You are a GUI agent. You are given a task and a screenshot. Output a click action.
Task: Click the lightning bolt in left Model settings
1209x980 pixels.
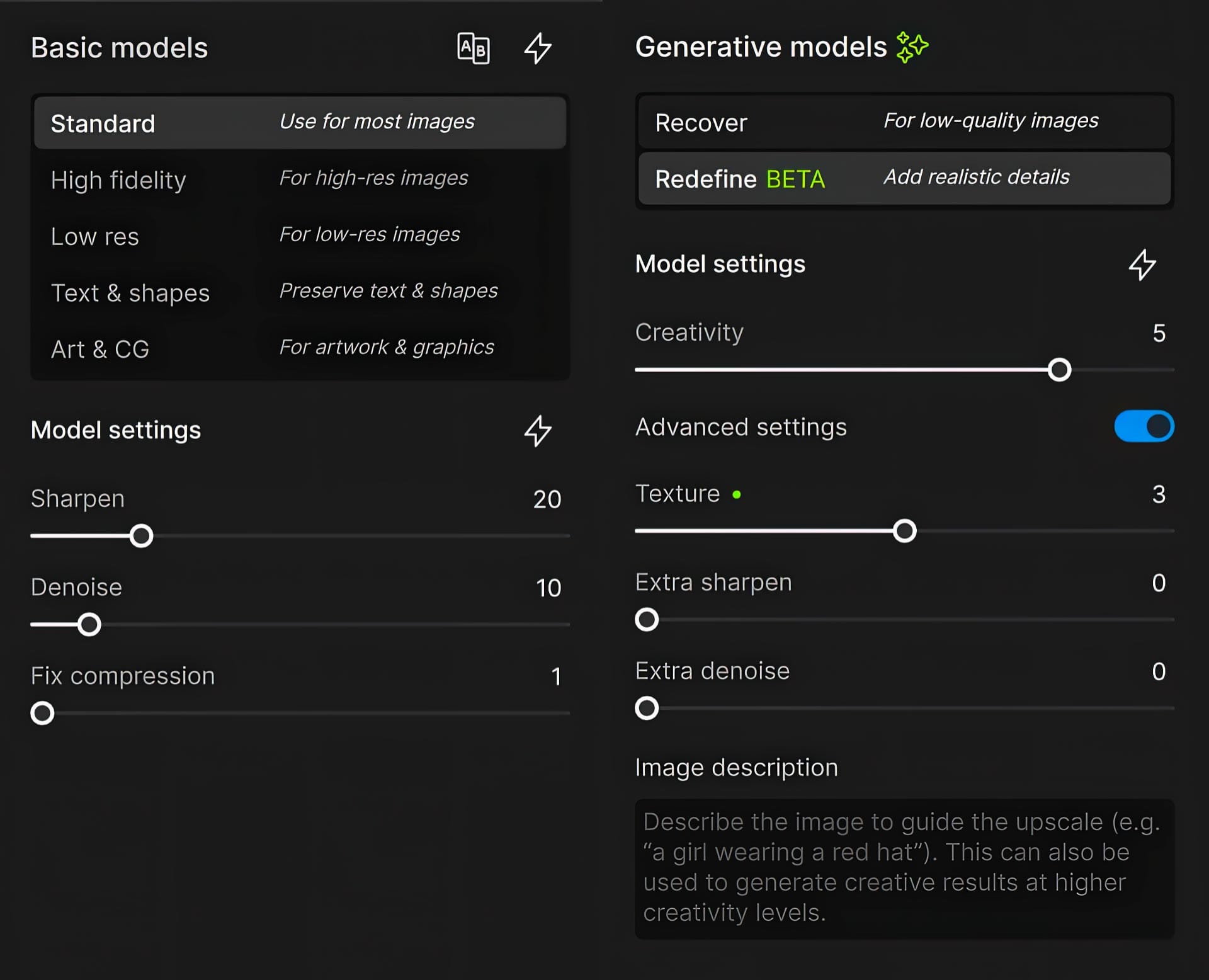click(x=538, y=431)
